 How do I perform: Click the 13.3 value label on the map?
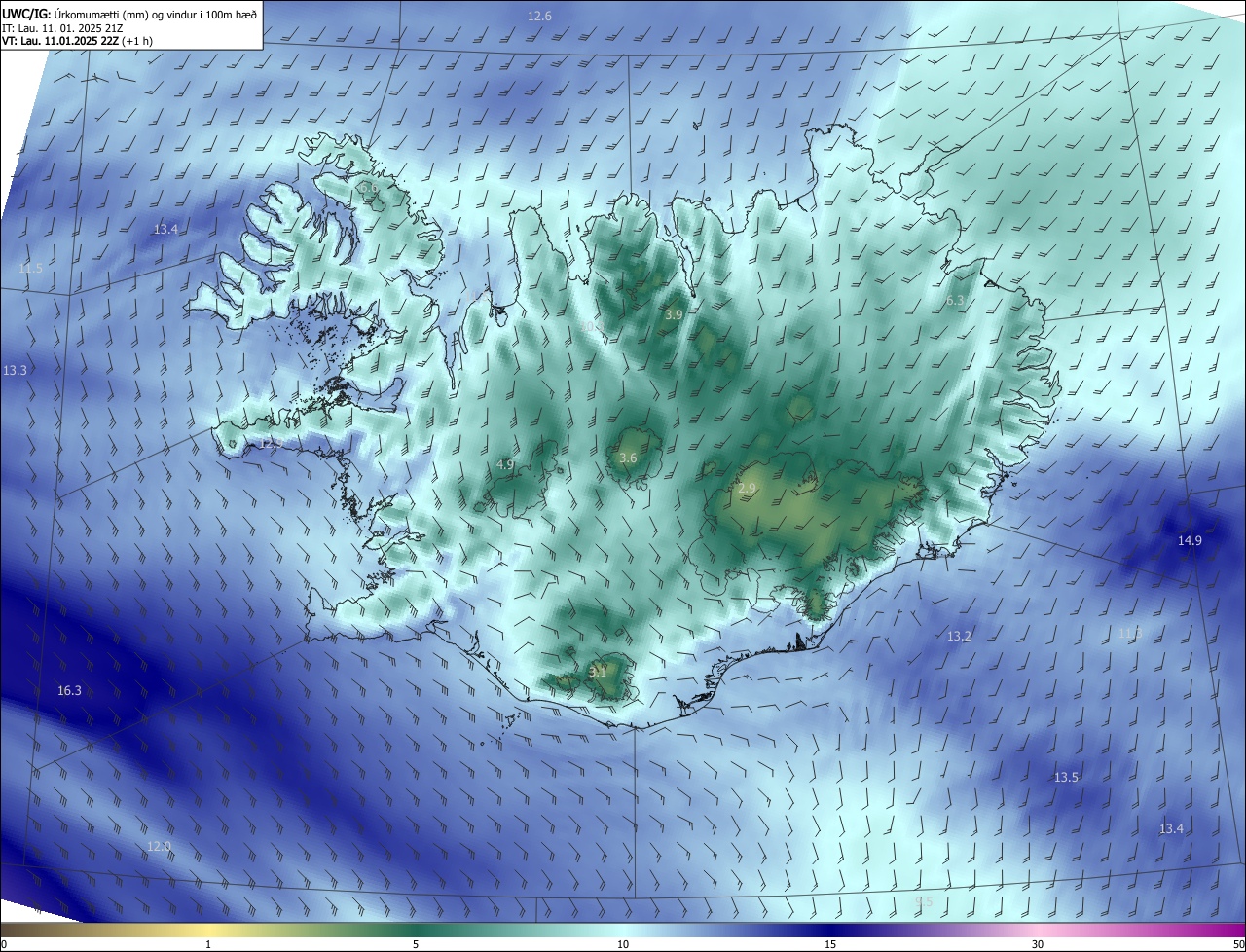(x=15, y=371)
